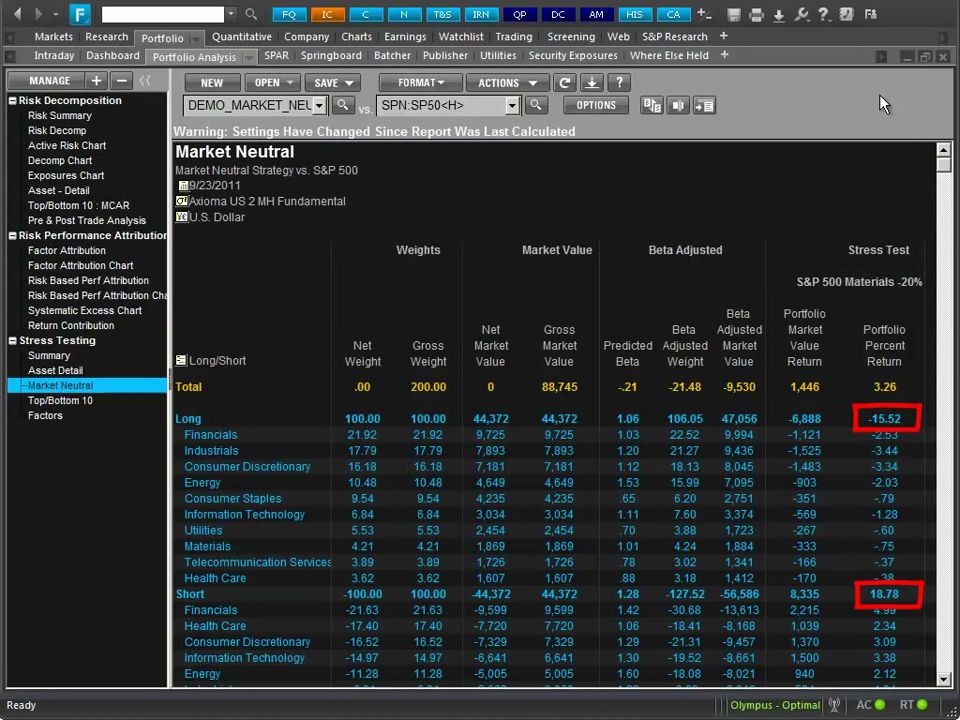The height and width of the screenshot is (720, 960).
Task: Click the save disk icon in top toolbar
Action: pos(734,15)
